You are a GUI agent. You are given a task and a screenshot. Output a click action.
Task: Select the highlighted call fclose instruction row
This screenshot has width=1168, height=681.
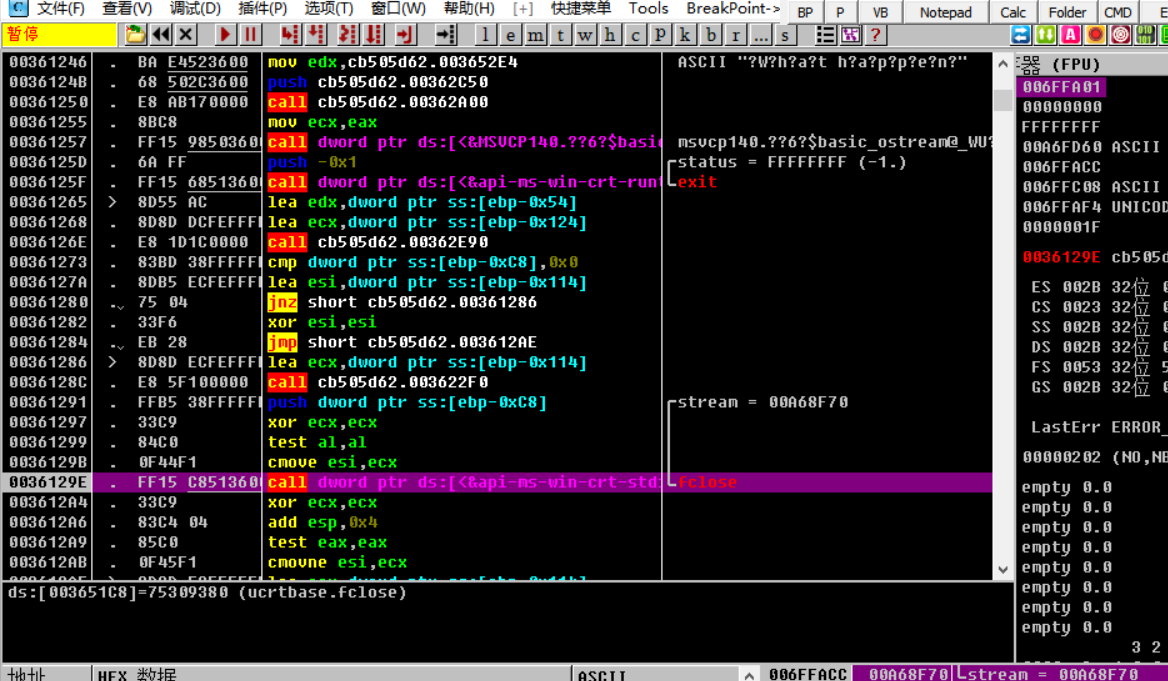(500, 482)
